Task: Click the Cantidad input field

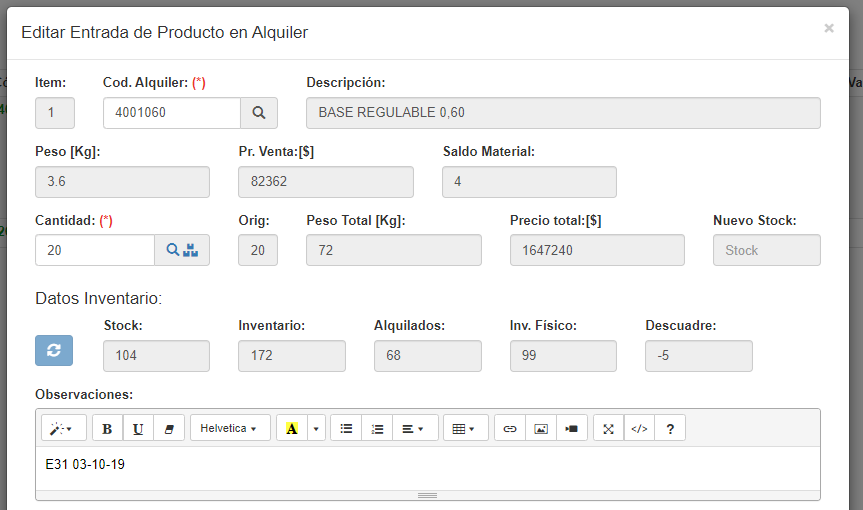Action: (x=94, y=250)
